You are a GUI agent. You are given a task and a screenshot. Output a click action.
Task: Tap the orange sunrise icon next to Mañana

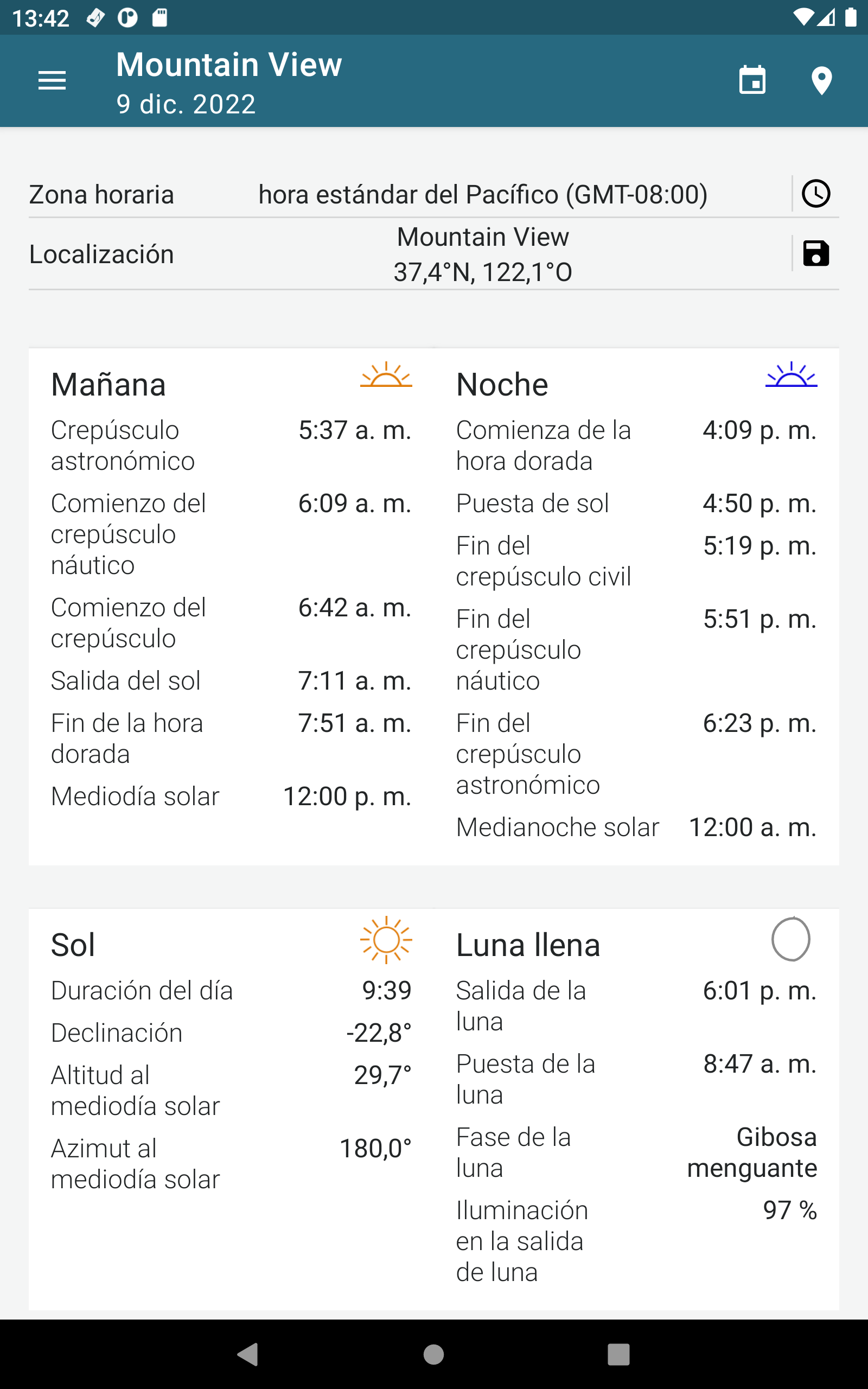(x=386, y=375)
